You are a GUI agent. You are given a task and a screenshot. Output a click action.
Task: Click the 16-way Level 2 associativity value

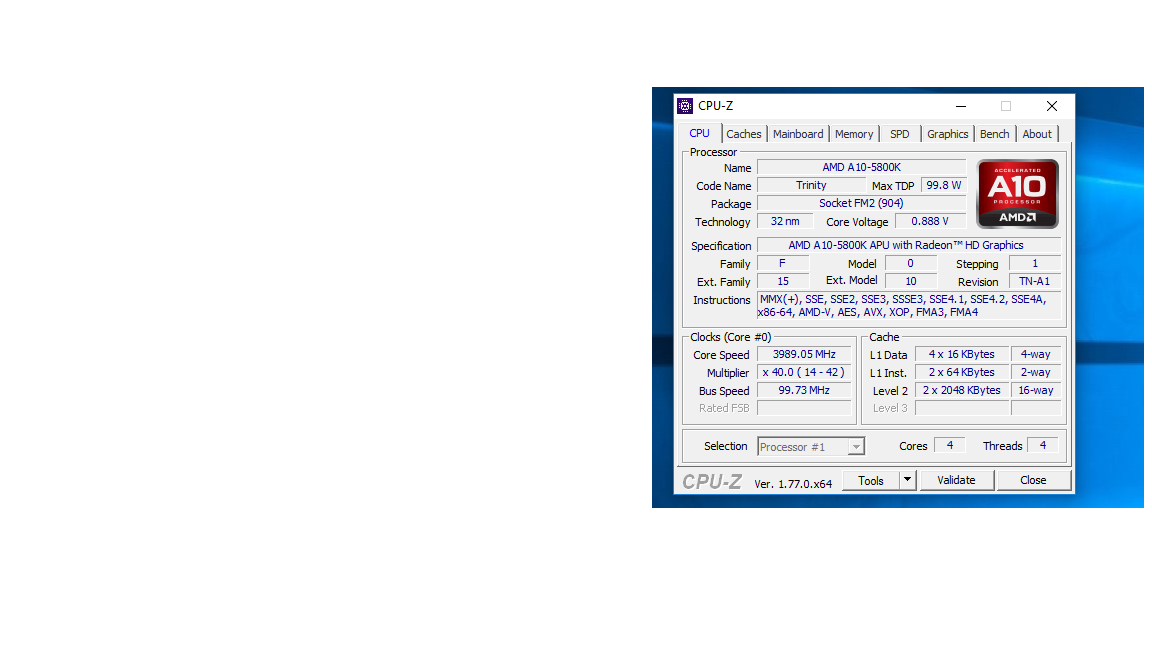(1036, 391)
